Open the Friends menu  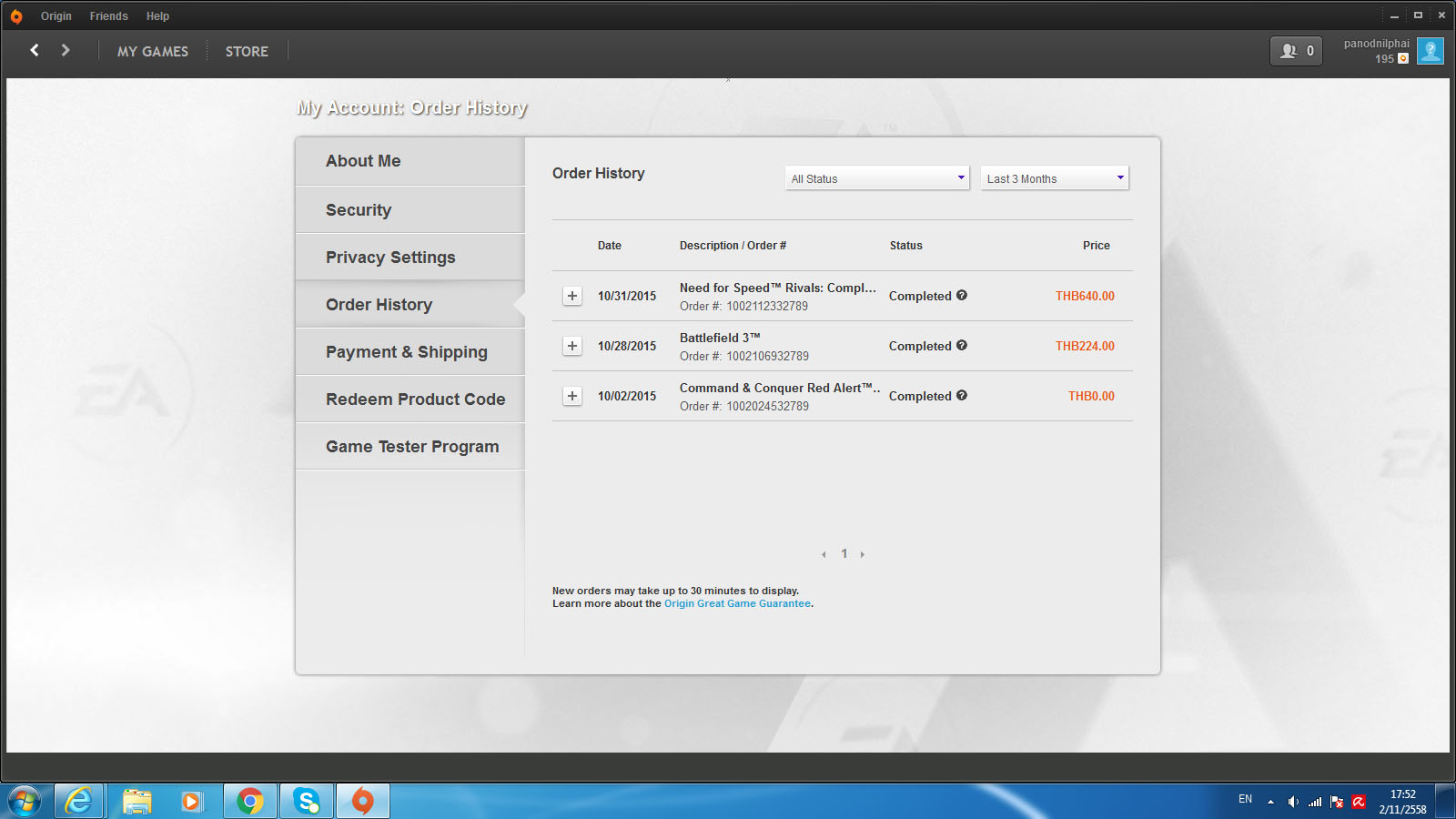108,16
